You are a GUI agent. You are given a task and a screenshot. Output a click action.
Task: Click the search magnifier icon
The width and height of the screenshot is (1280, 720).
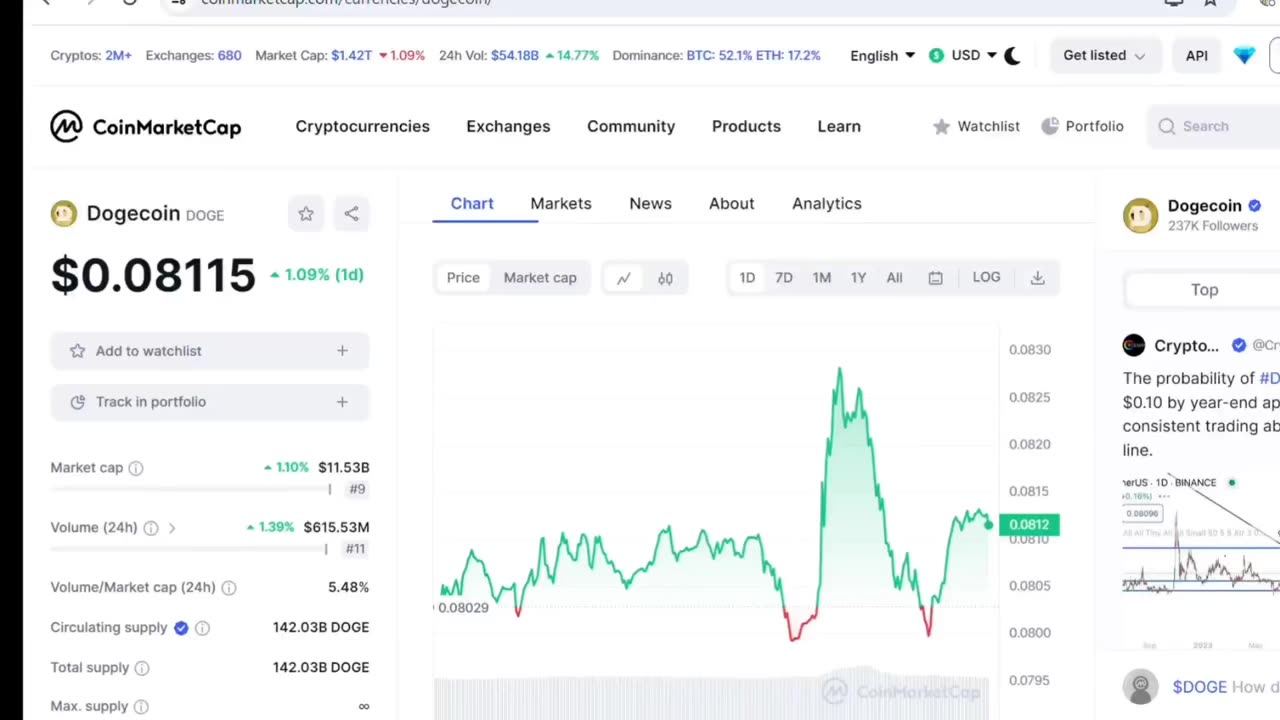1167,127
